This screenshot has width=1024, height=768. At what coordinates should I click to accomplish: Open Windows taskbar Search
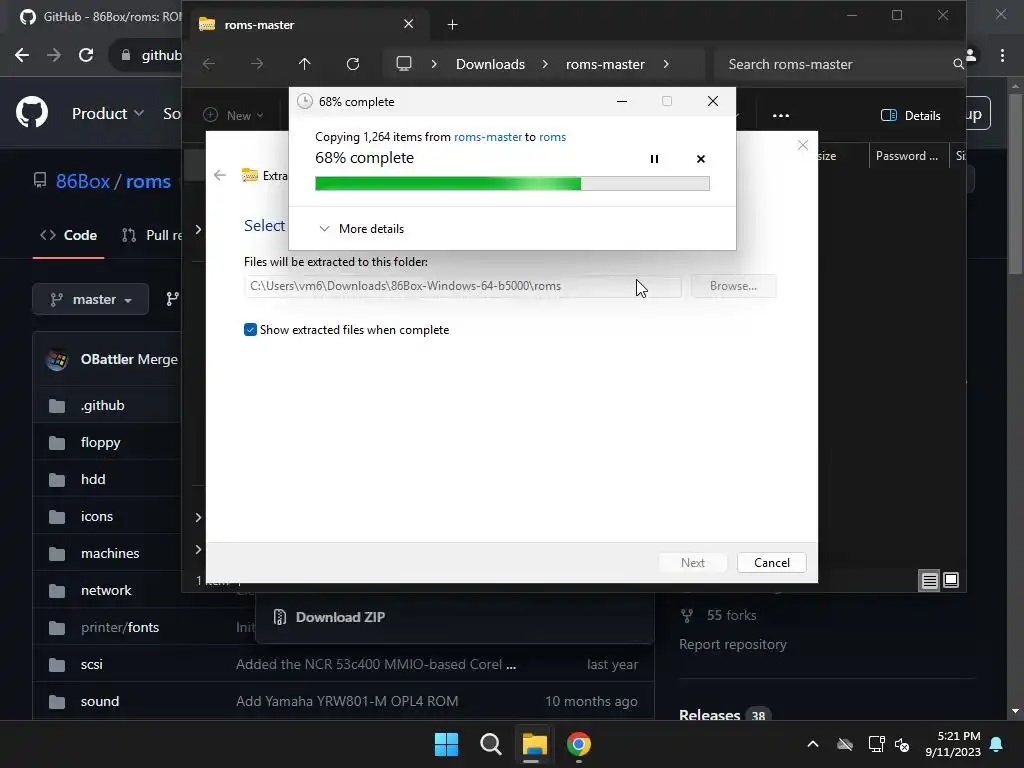[x=490, y=744]
